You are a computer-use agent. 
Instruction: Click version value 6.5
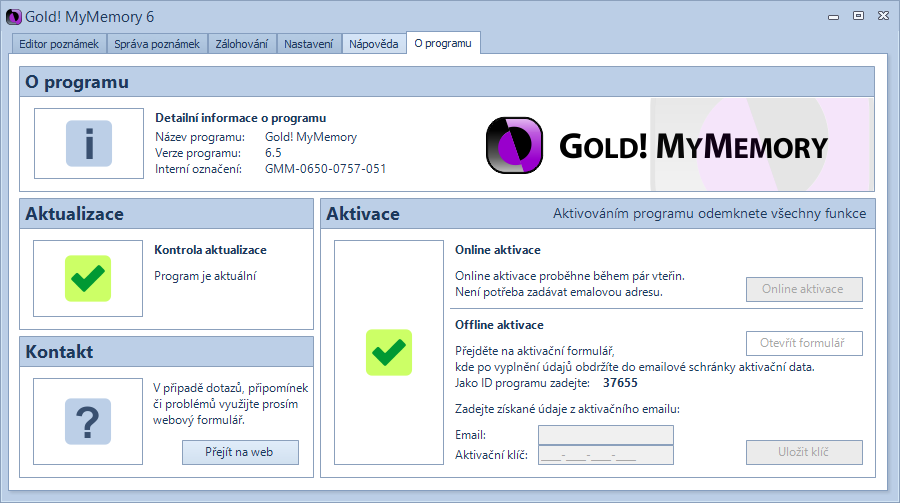pos(273,153)
